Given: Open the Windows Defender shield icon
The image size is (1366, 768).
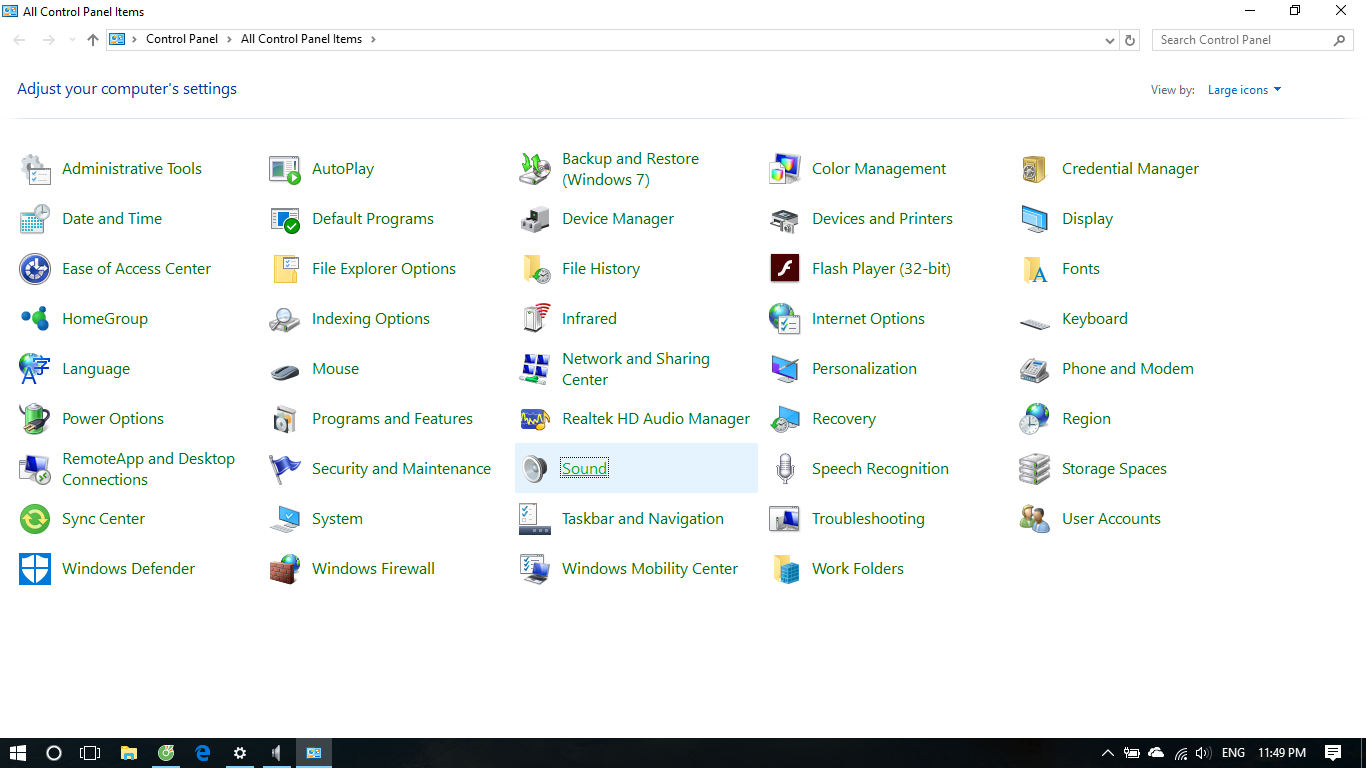Looking at the screenshot, I should (x=35, y=569).
